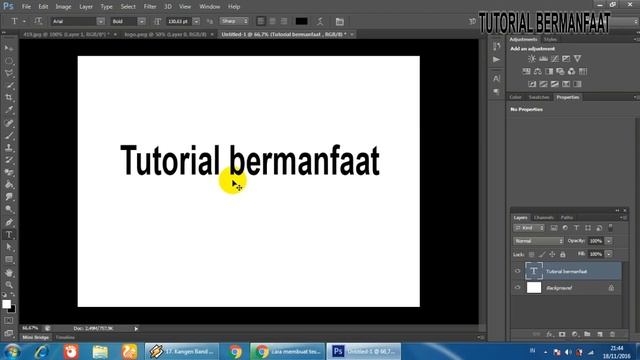The height and width of the screenshot is (360, 640).
Task: Click the text color swatch in options bar
Action: click(301, 21)
